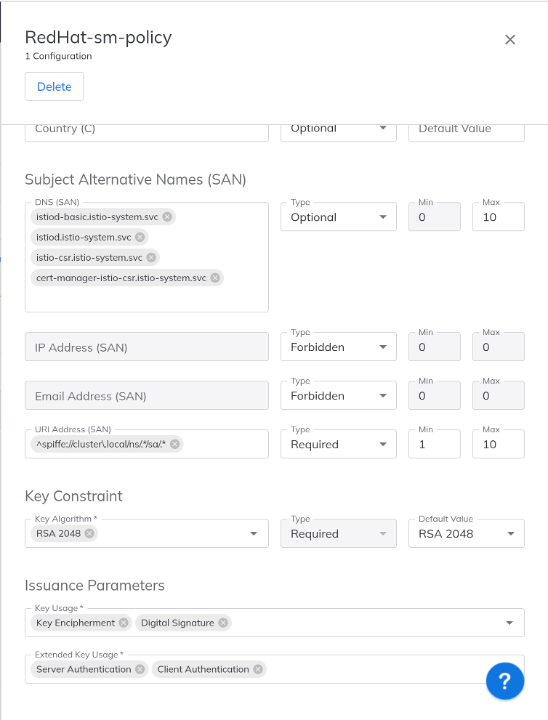Viewport: 548px width, 720px height.
Task: Open Key Constraint Default Value dropdown
Action: (x=466, y=534)
